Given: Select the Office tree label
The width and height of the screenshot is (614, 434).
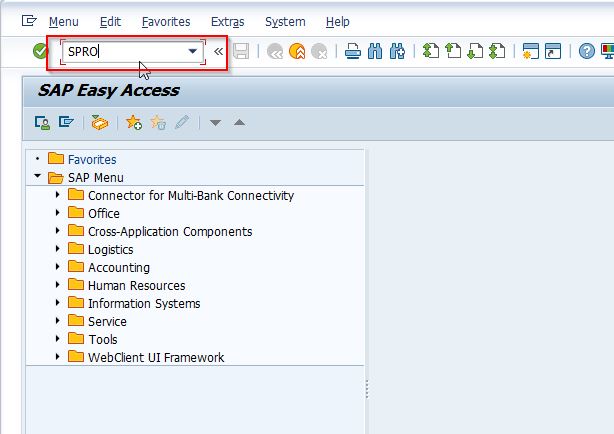Looking at the screenshot, I should click(104, 213).
